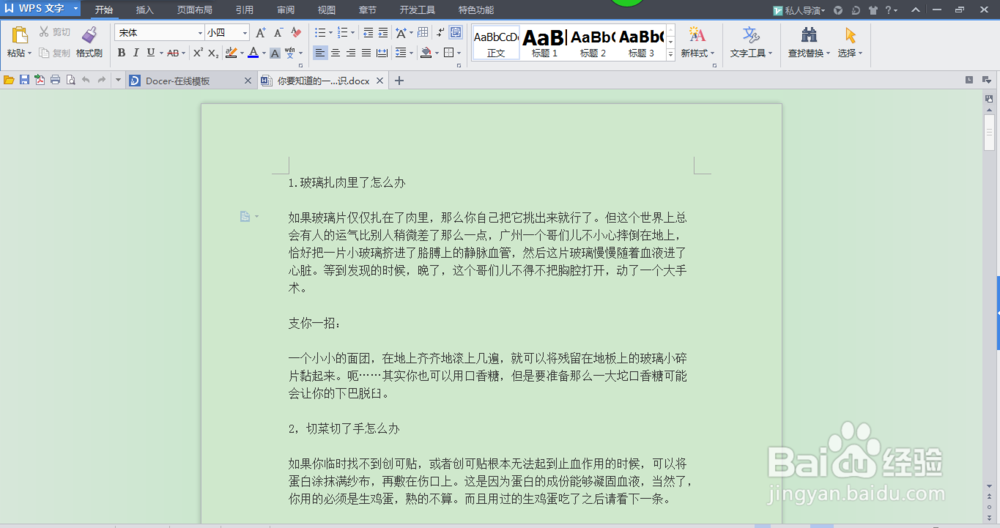This screenshot has height=528, width=1000.
Task: Open the 引用 ribbon tab
Action: coord(244,10)
